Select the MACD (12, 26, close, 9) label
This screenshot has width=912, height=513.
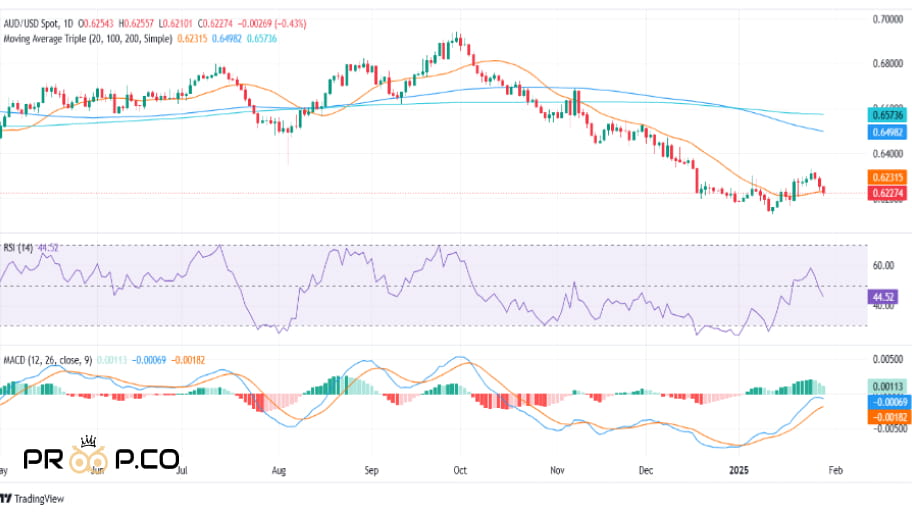(x=48, y=361)
